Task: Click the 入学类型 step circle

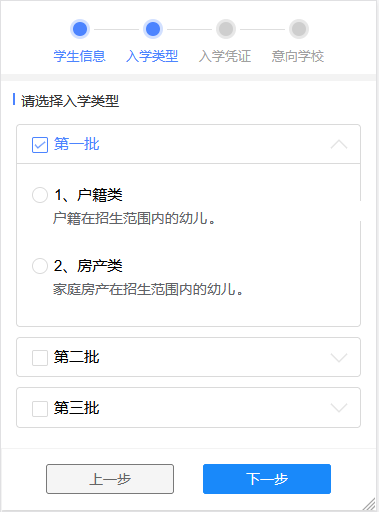Action: pyautogui.click(x=153, y=29)
